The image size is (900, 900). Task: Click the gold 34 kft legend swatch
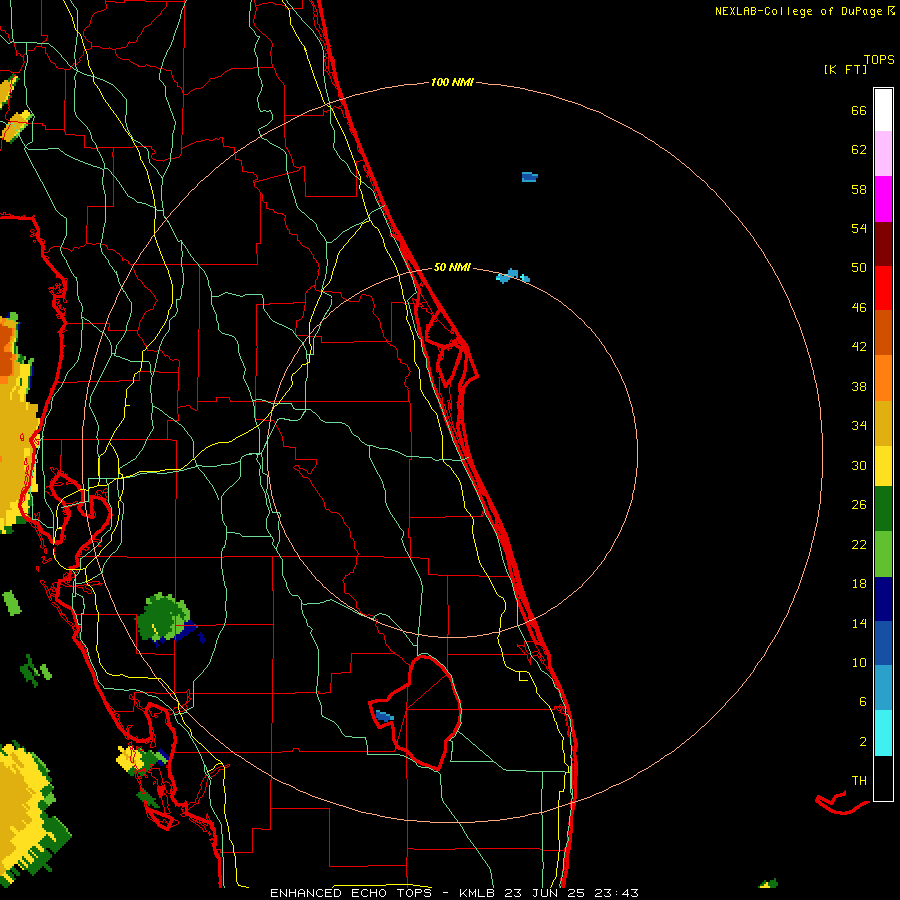pyautogui.click(x=883, y=423)
